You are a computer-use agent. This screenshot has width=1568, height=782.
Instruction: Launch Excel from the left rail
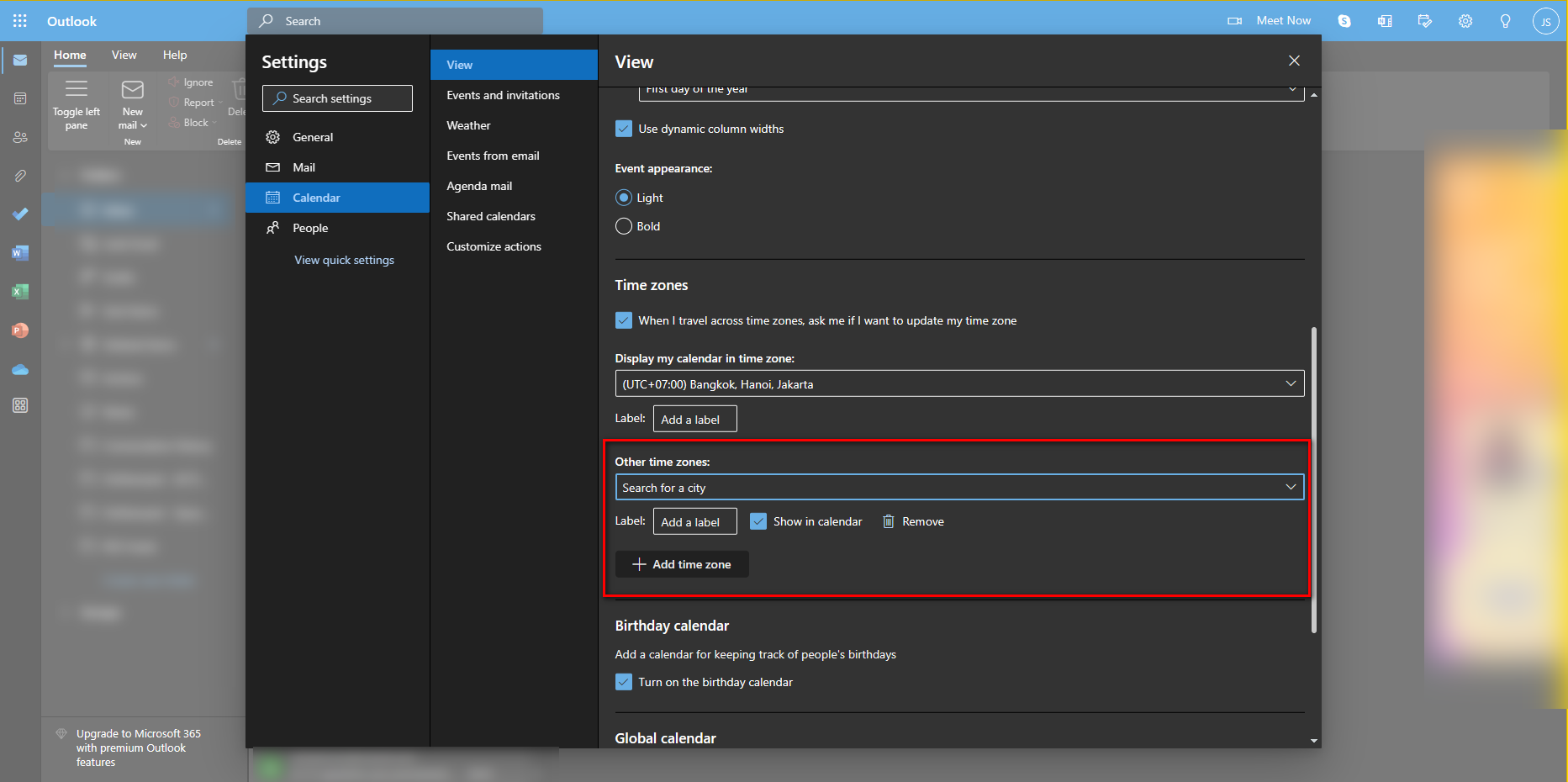[20, 292]
